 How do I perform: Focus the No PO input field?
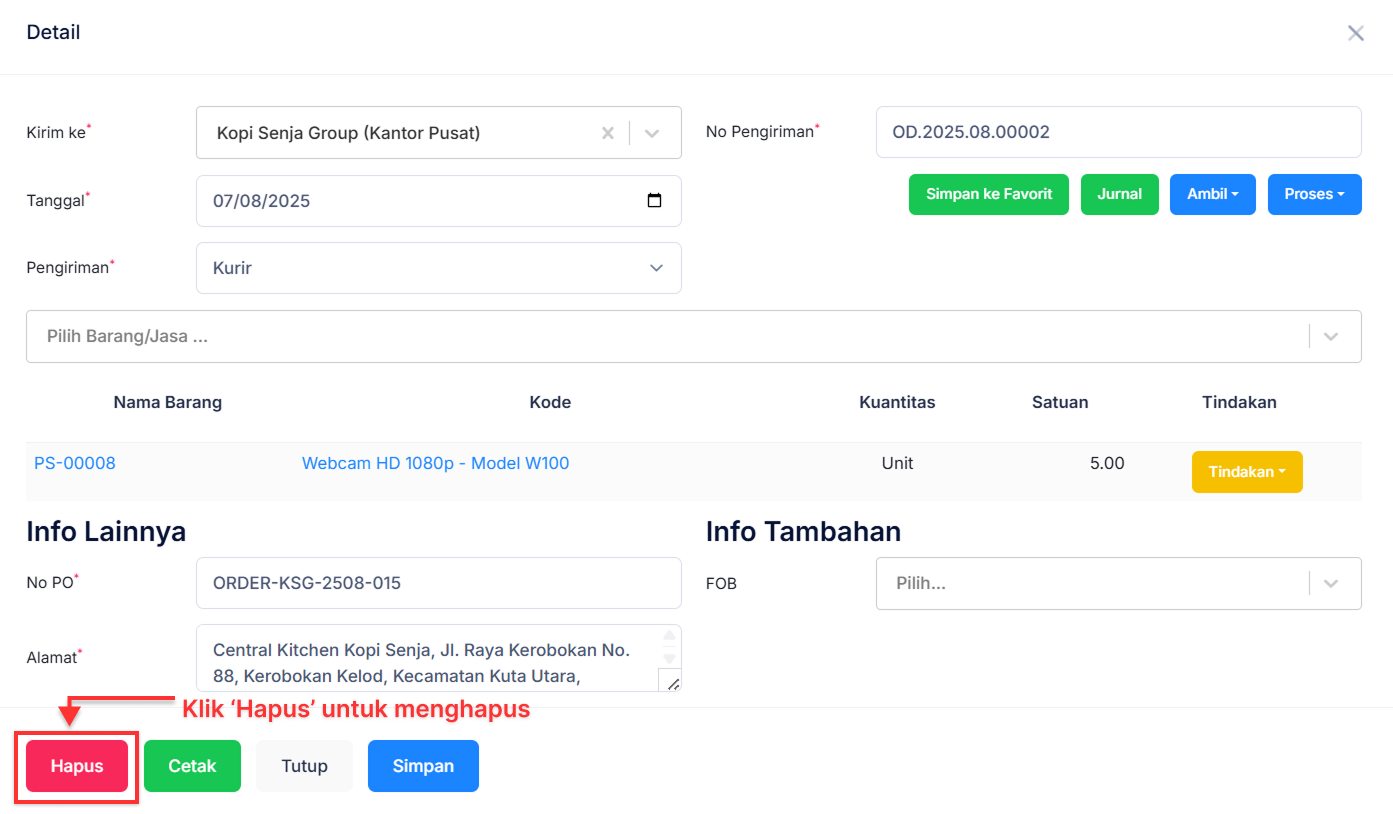[438, 583]
